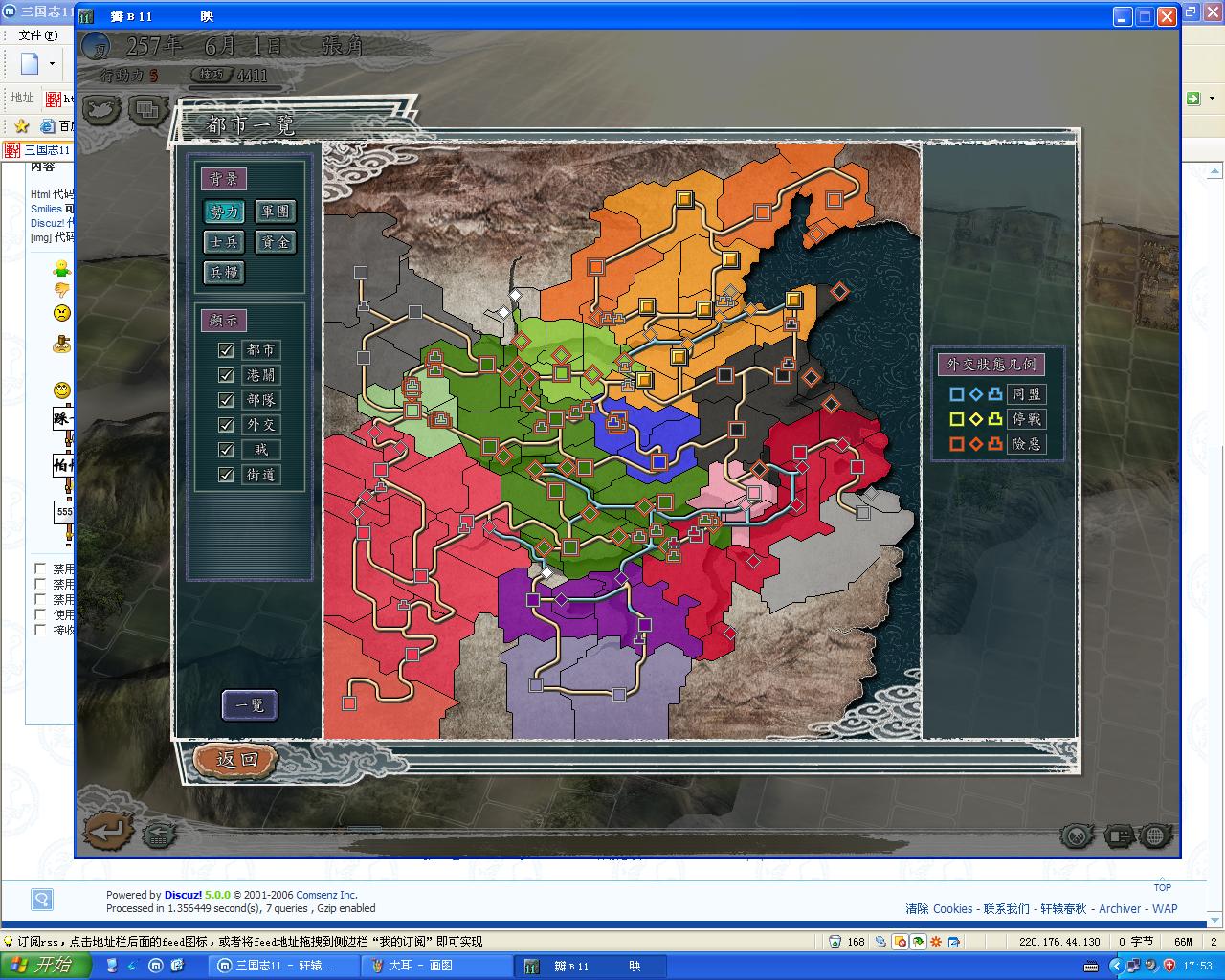Toggle the 外交 diplomacy checkbox

click(x=226, y=425)
